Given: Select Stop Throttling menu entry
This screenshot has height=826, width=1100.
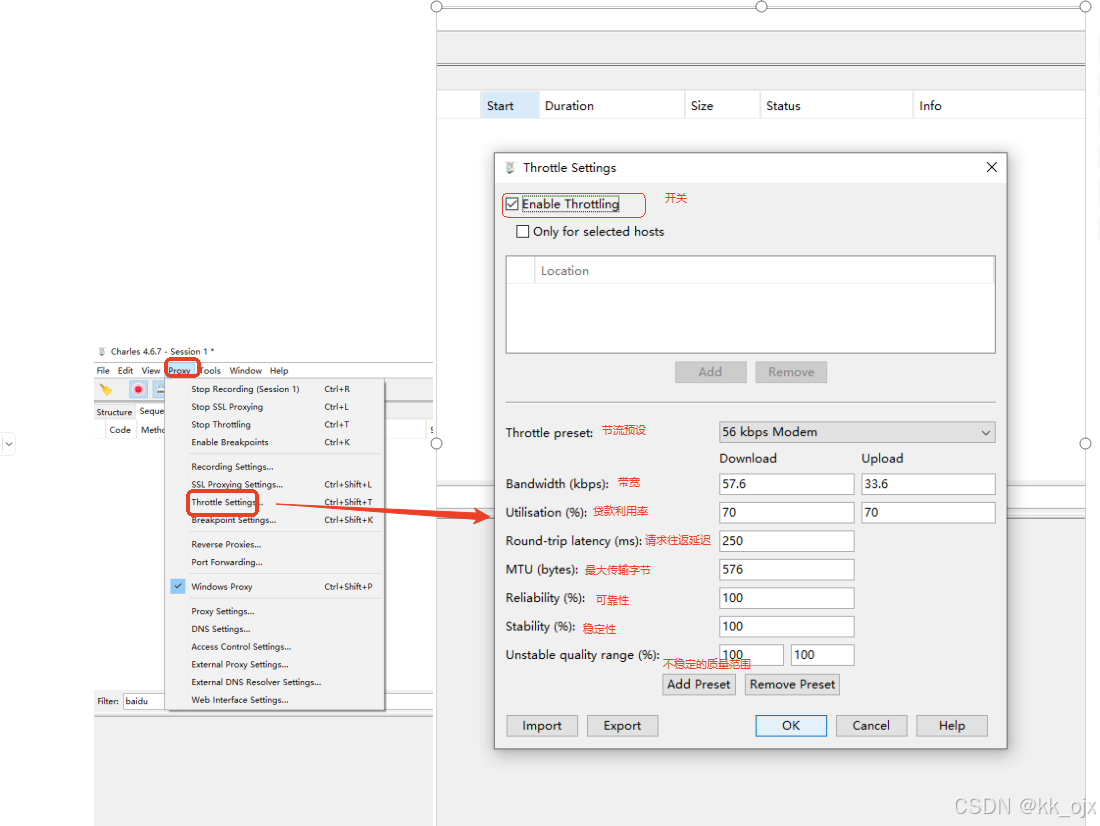Looking at the screenshot, I should [x=274, y=425].
